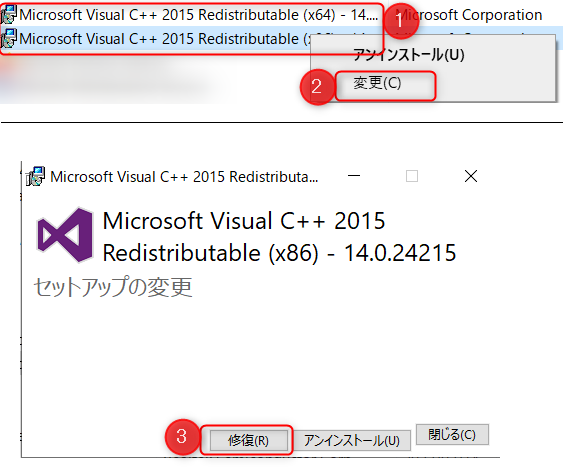This screenshot has width=563, height=467.
Task: Click installer icon of the highlighted second row
Action: click(x=9, y=39)
